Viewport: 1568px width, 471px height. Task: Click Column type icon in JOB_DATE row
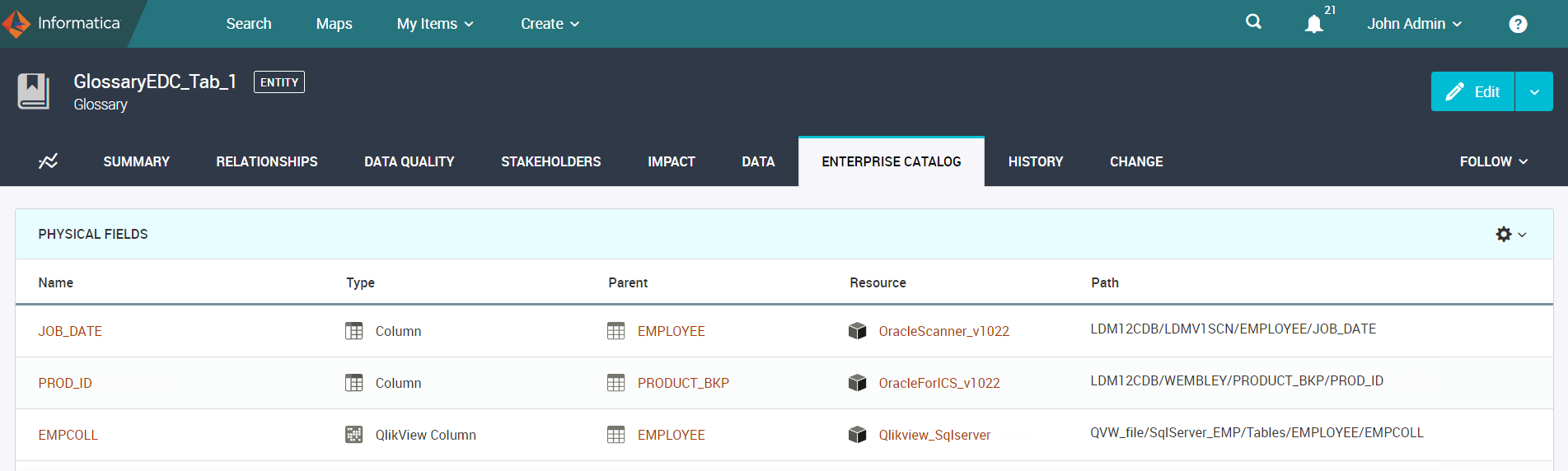pyautogui.click(x=353, y=331)
